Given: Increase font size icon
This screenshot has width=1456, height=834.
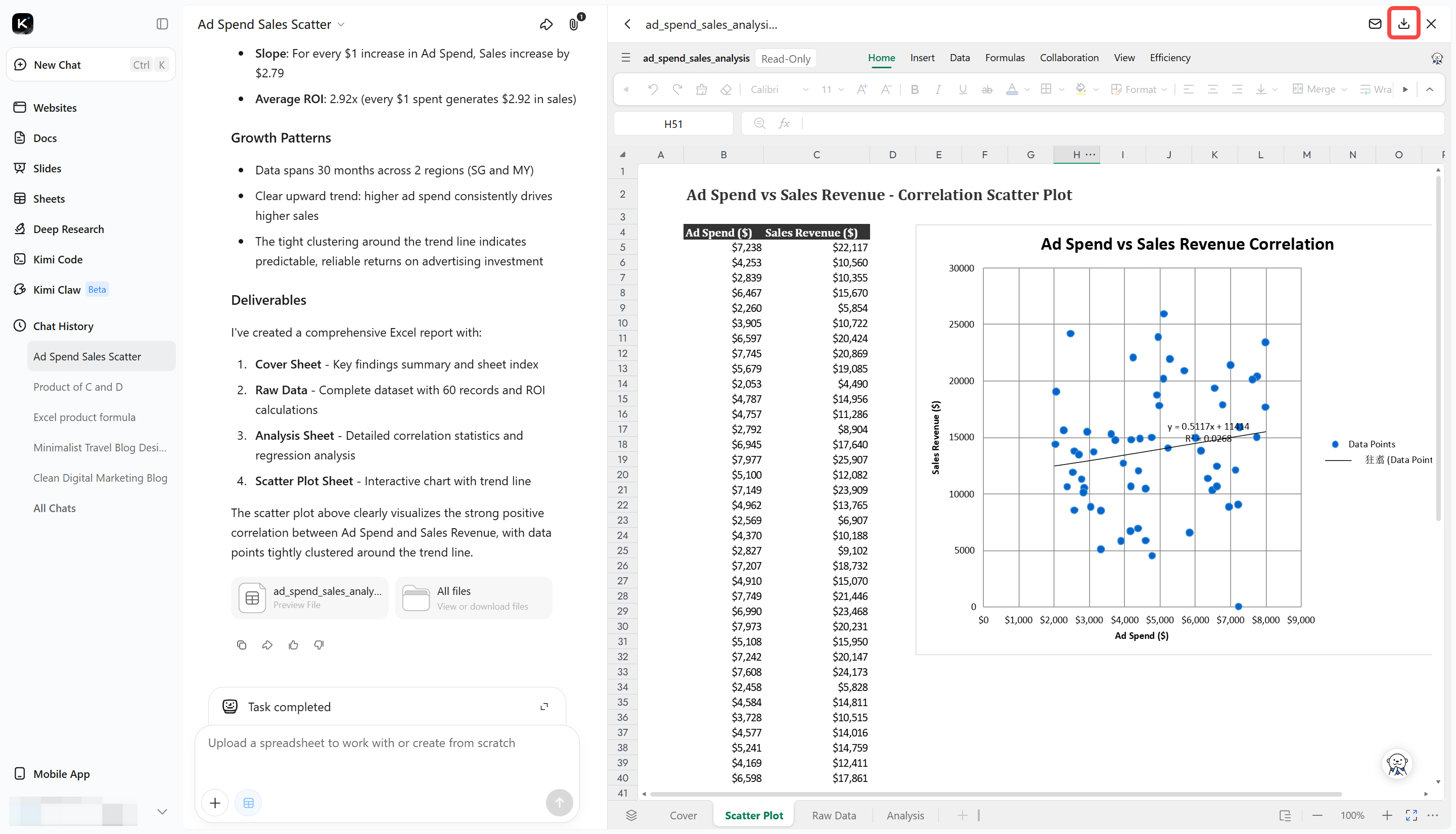Looking at the screenshot, I should click(x=861, y=89).
